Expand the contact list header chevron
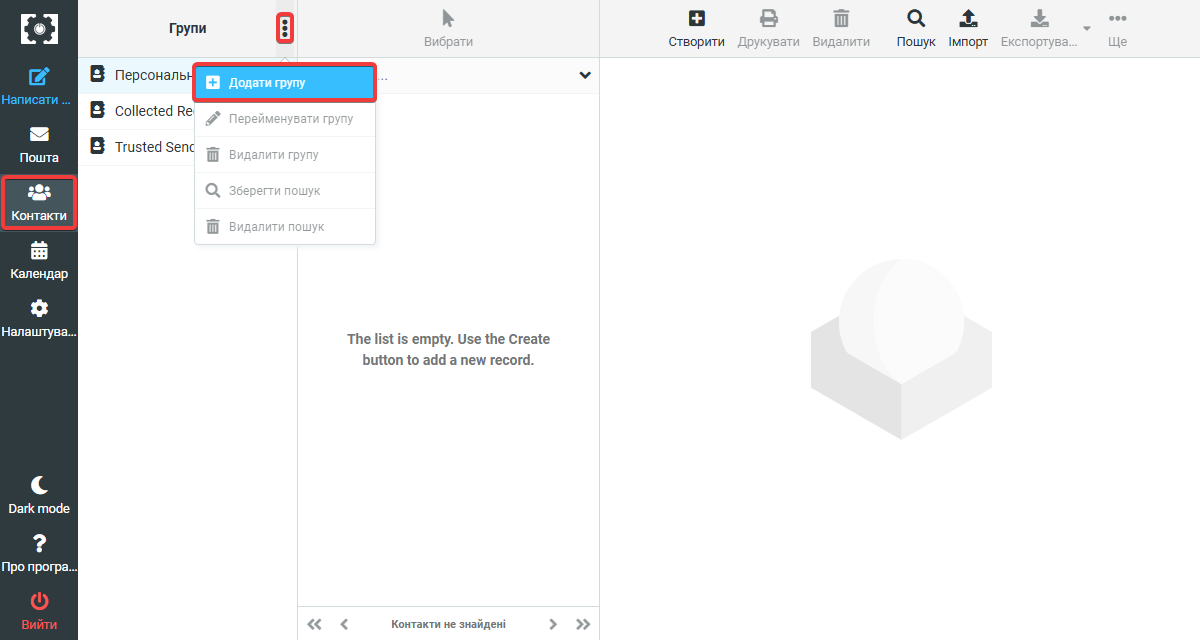The height and width of the screenshot is (640, 1200). [585, 76]
